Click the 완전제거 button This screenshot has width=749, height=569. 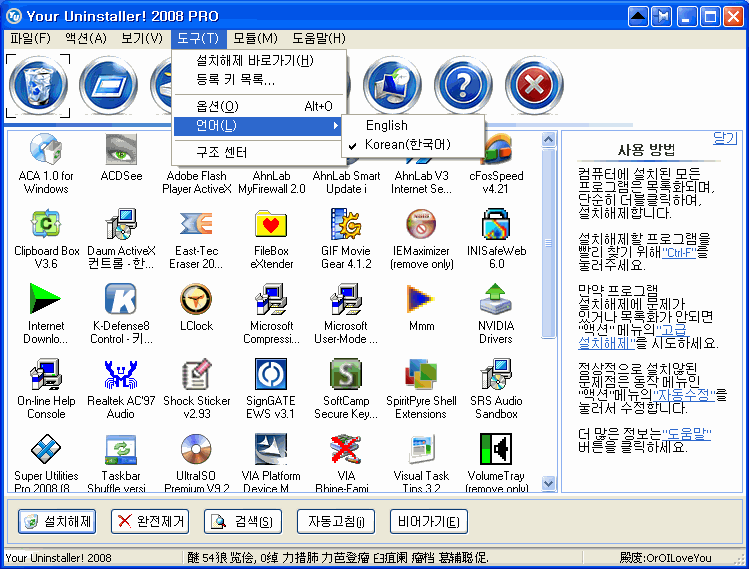(150, 521)
